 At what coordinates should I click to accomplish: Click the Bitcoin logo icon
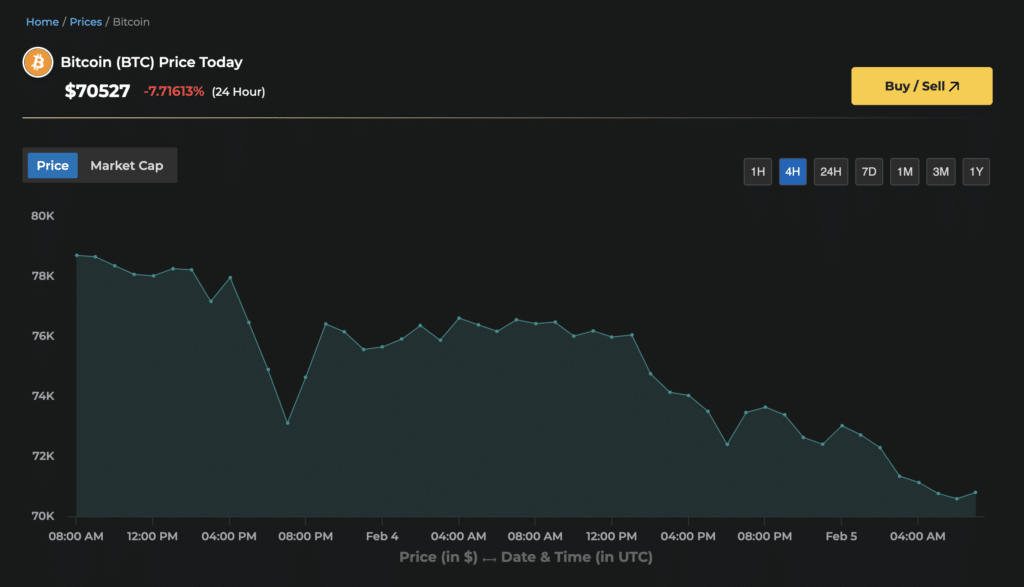pyautogui.click(x=38, y=63)
